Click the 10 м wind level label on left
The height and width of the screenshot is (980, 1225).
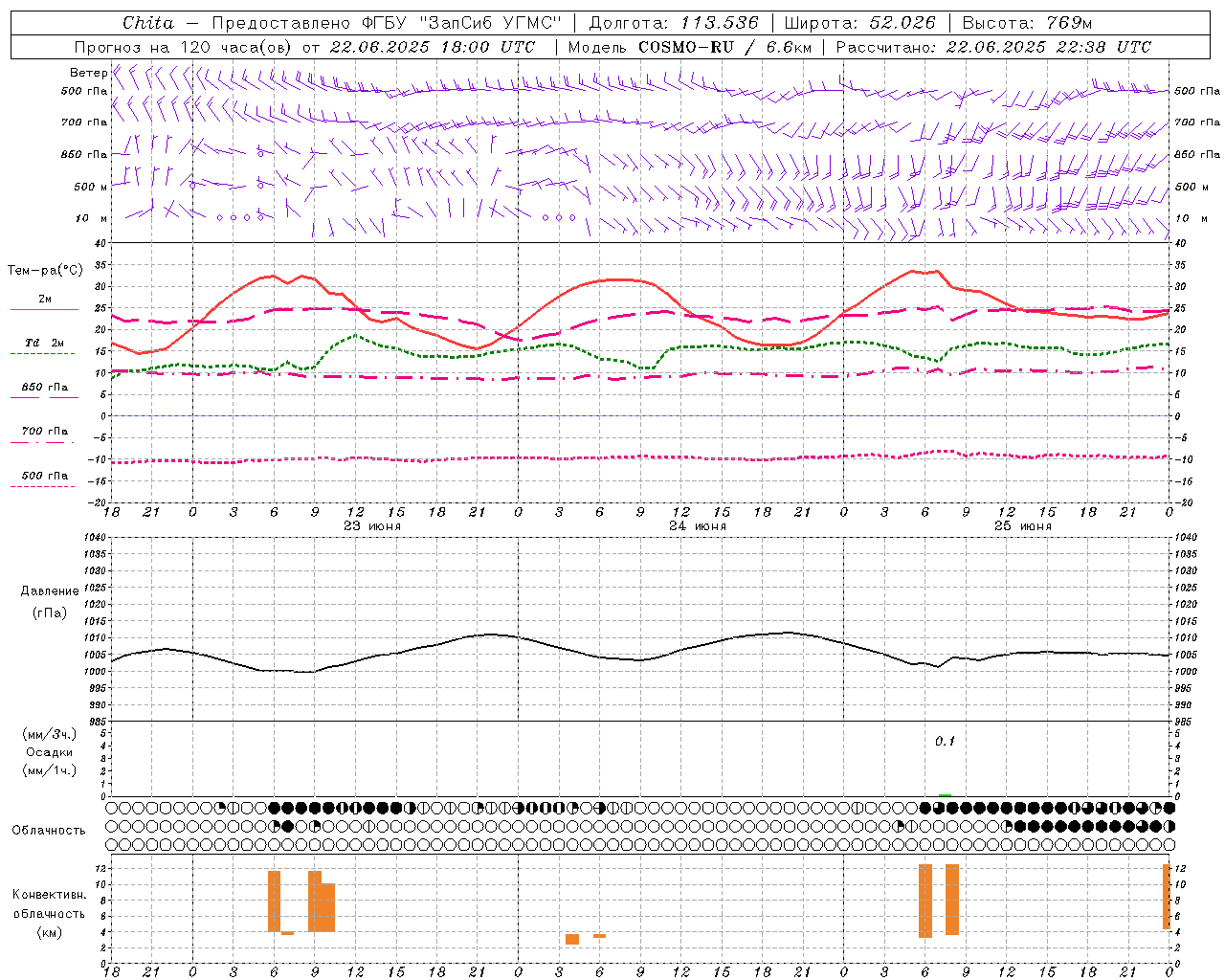point(92,218)
